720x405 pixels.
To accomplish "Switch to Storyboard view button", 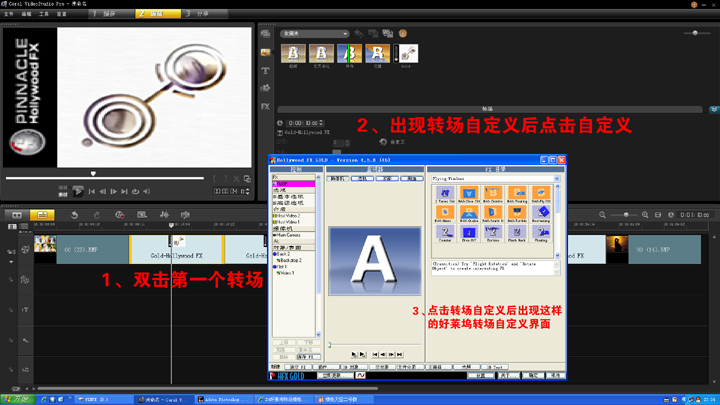I will [x=17, y=215].
